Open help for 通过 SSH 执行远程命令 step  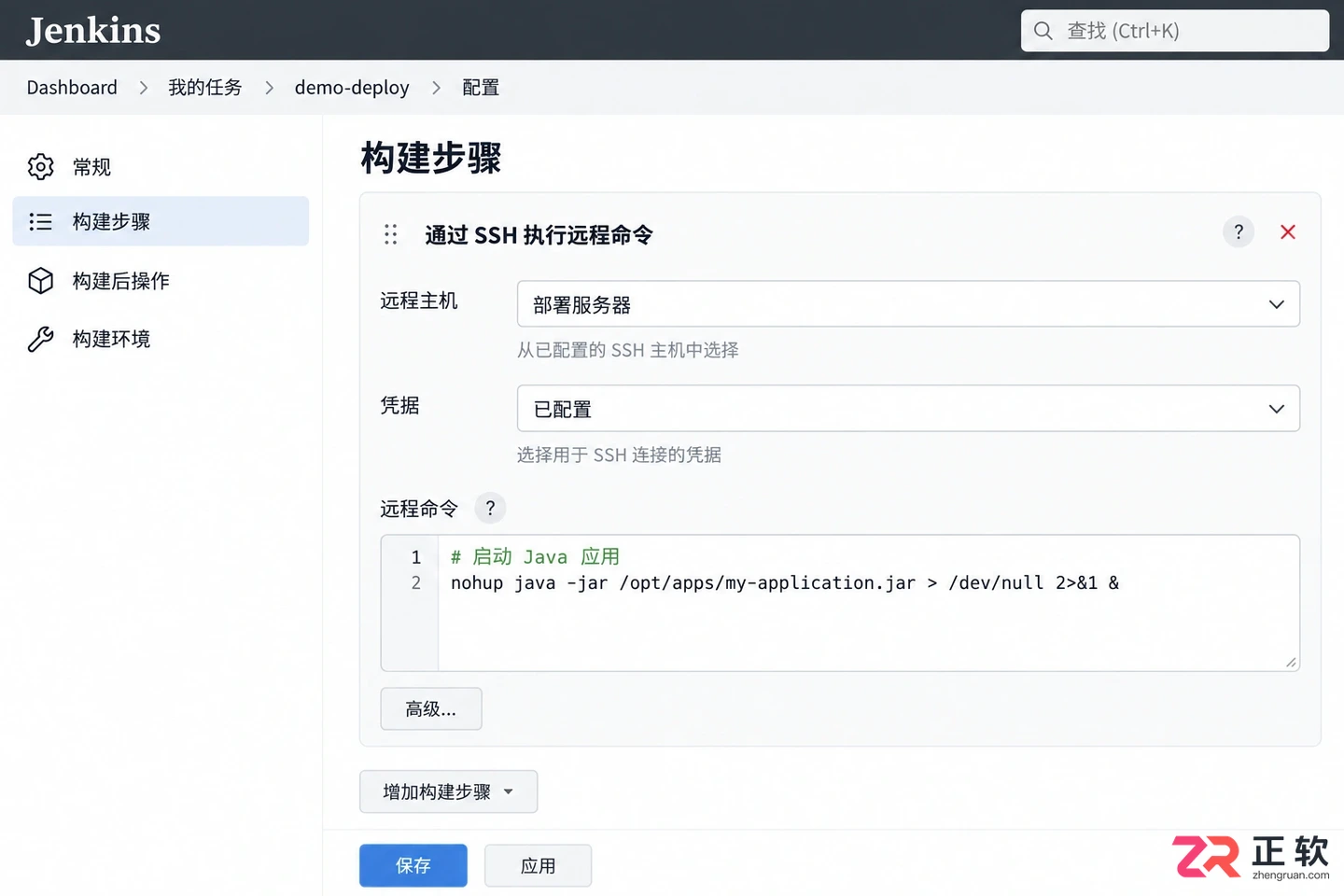[x=1239, y=232]
